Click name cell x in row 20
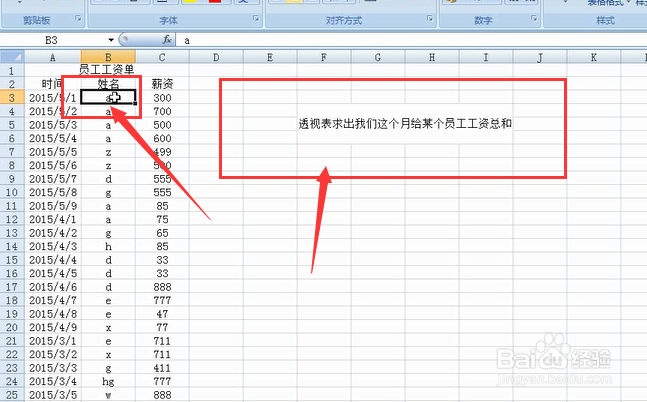 [x=108, y=327]
